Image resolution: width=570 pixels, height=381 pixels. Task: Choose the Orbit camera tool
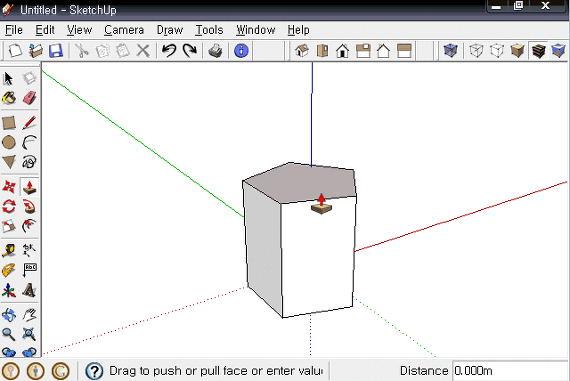click(x=9, y=315)
